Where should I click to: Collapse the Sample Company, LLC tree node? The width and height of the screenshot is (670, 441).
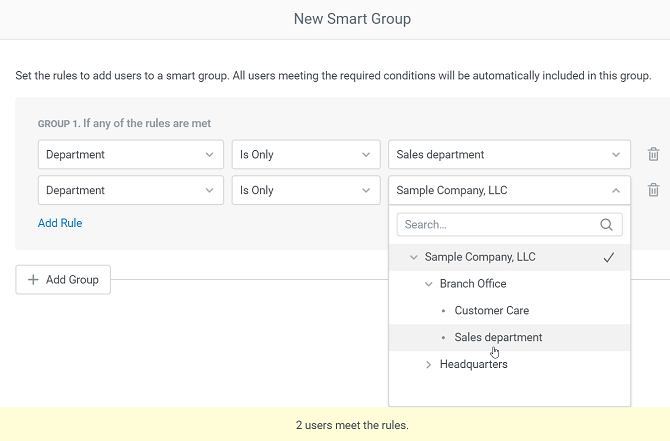[413, 257]
